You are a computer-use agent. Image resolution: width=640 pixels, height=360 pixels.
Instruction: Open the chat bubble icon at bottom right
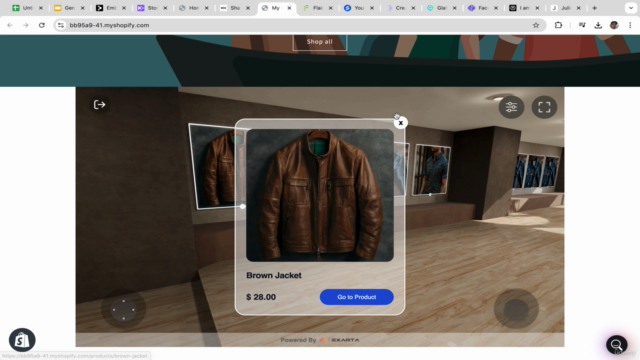(x=616, y=345)
